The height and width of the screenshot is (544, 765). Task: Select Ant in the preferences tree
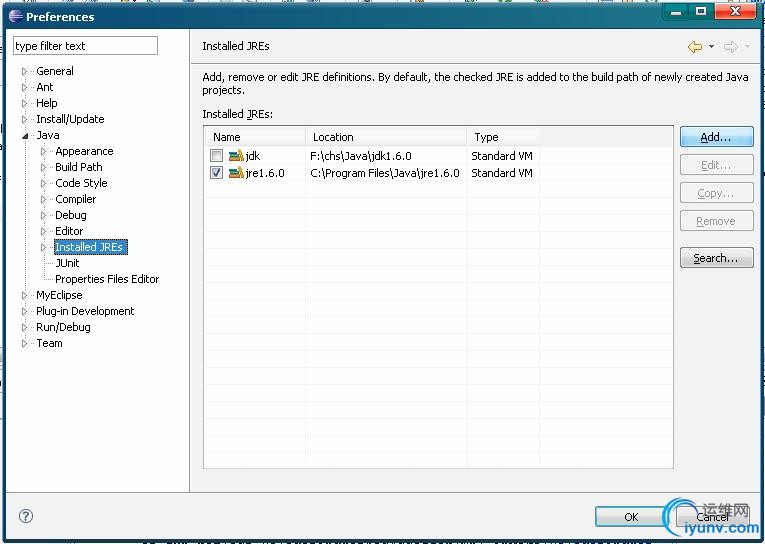point(44,87)
